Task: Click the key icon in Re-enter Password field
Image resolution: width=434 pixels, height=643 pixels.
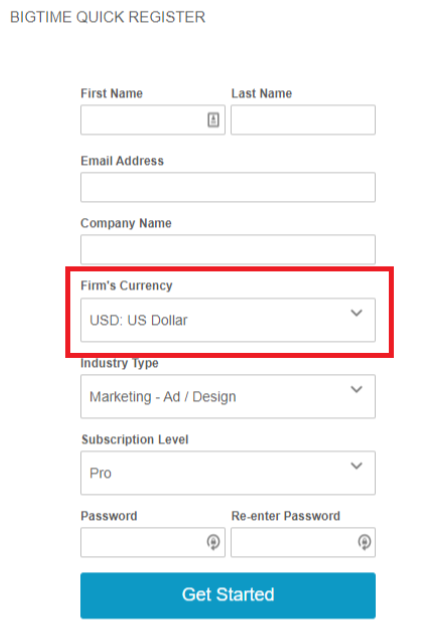Action: 364,542
